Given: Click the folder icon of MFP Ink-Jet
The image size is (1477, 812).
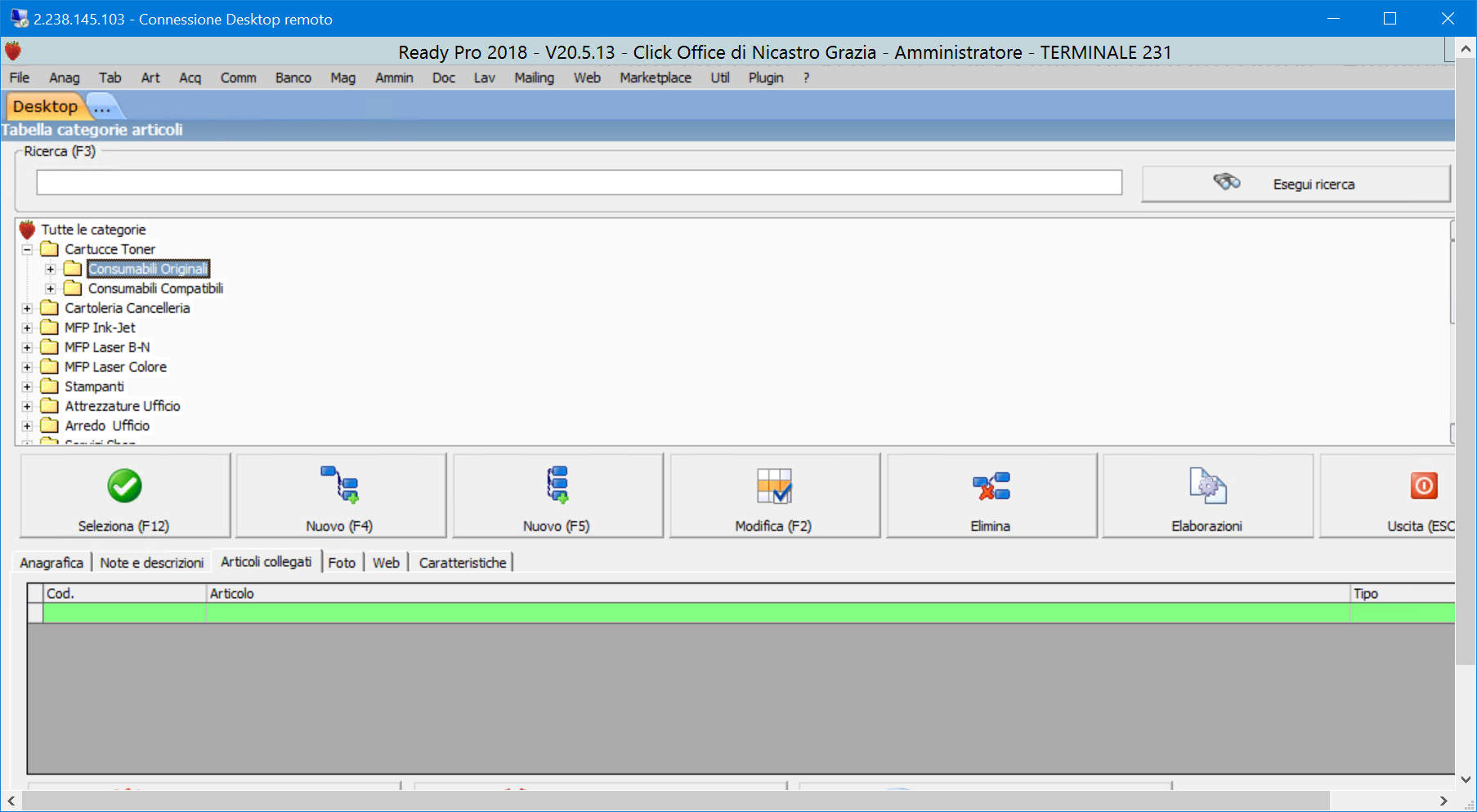Looking at the screenshot, I should tap(50, 327).
